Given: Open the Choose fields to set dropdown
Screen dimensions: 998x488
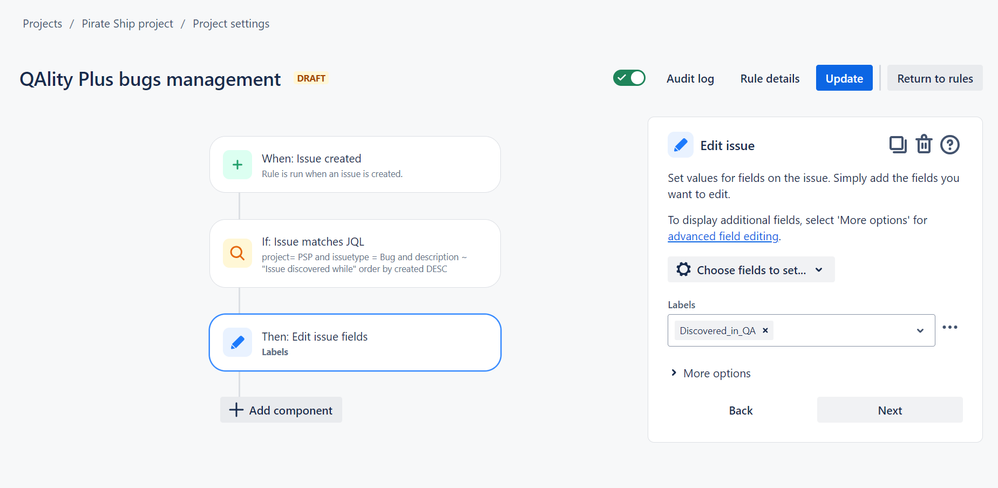Looking at the screenshot, I should [751, 270].
